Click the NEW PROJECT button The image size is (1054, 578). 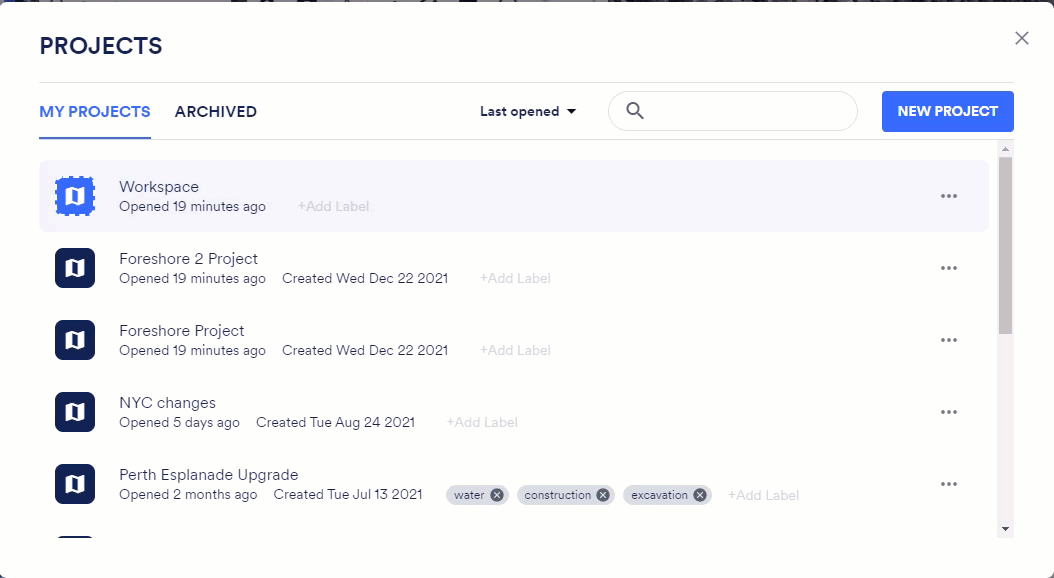pyautogui.click(x=947, y=111)
